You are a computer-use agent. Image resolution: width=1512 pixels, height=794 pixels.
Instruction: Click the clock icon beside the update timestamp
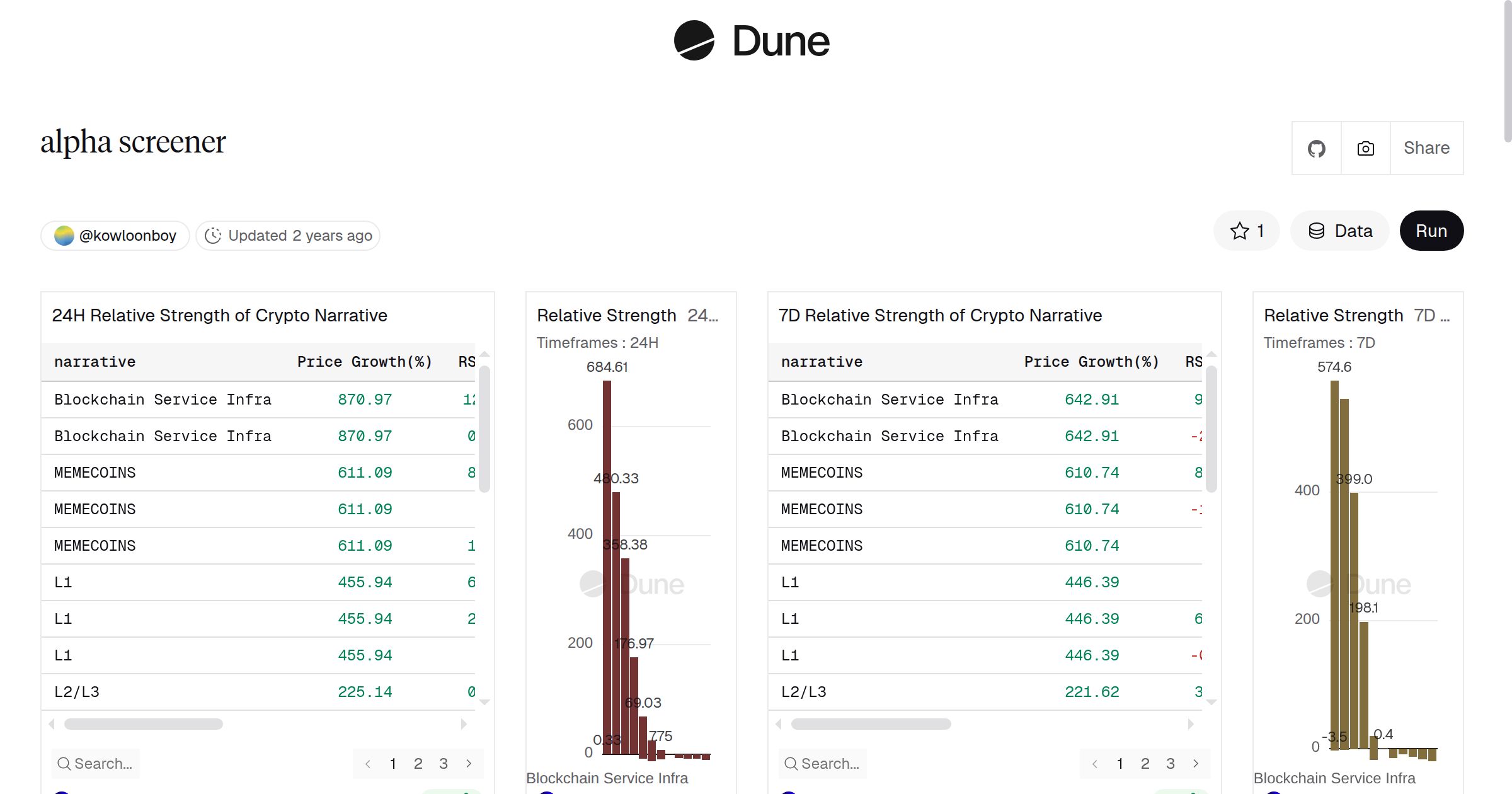214,235
